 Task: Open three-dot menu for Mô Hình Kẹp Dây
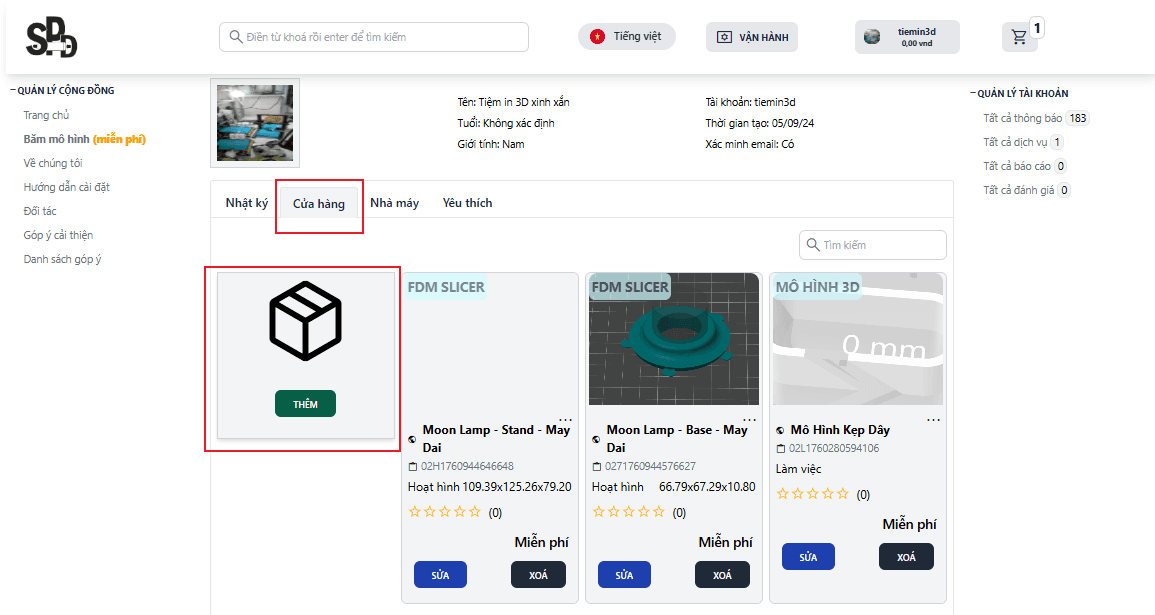pos(933,420)
